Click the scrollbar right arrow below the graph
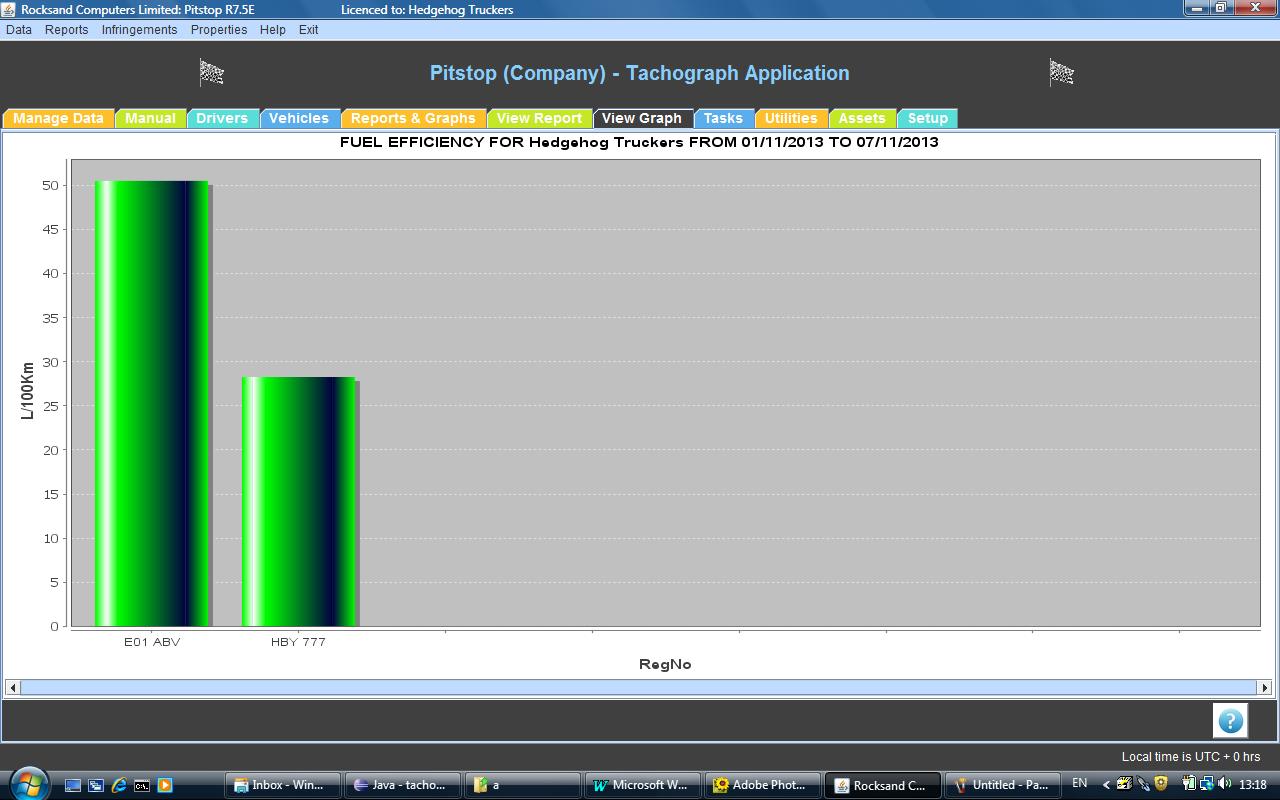The width and height of the screenshot is (1280, 800). click(1264, 687)
